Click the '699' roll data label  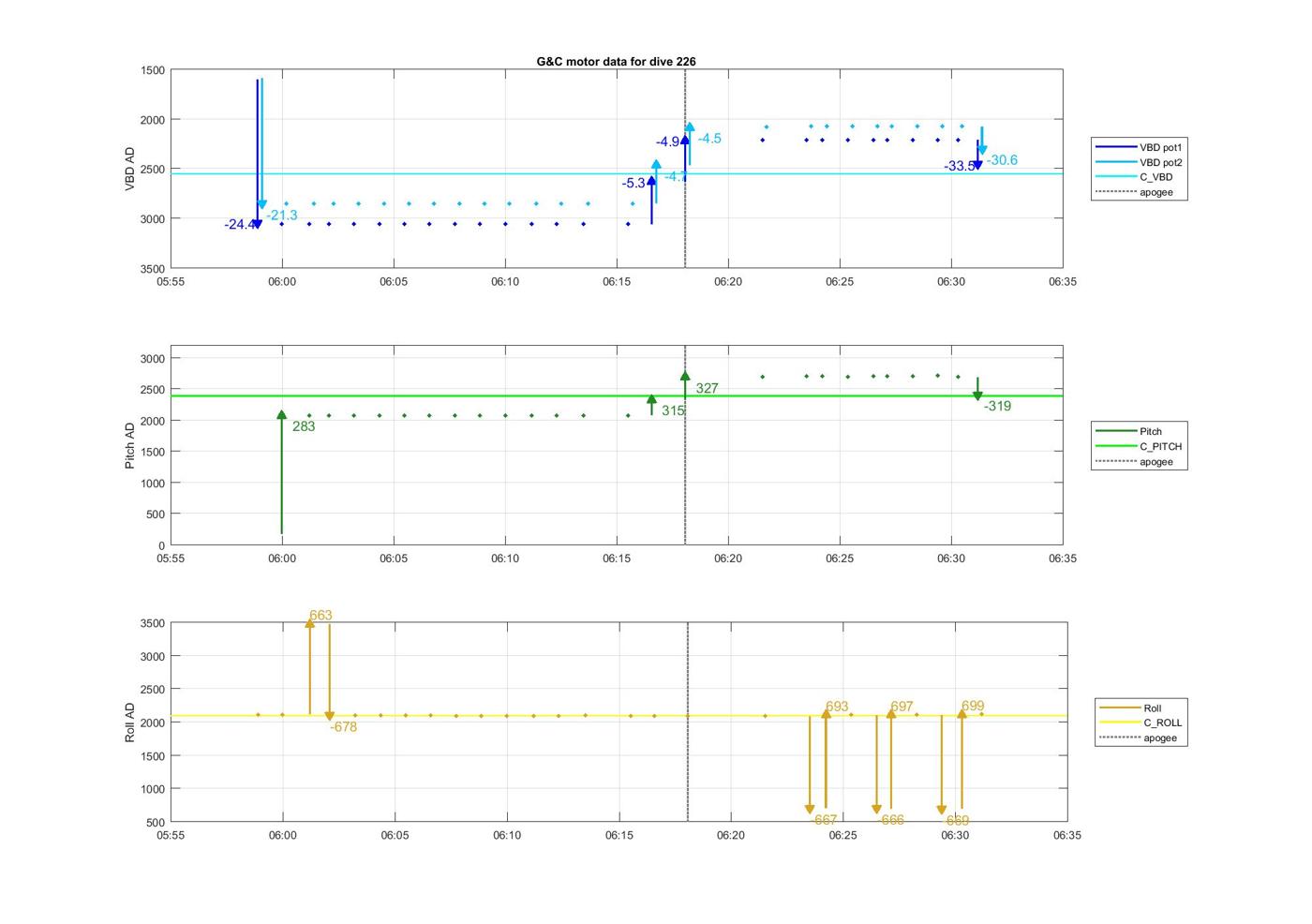973,707
